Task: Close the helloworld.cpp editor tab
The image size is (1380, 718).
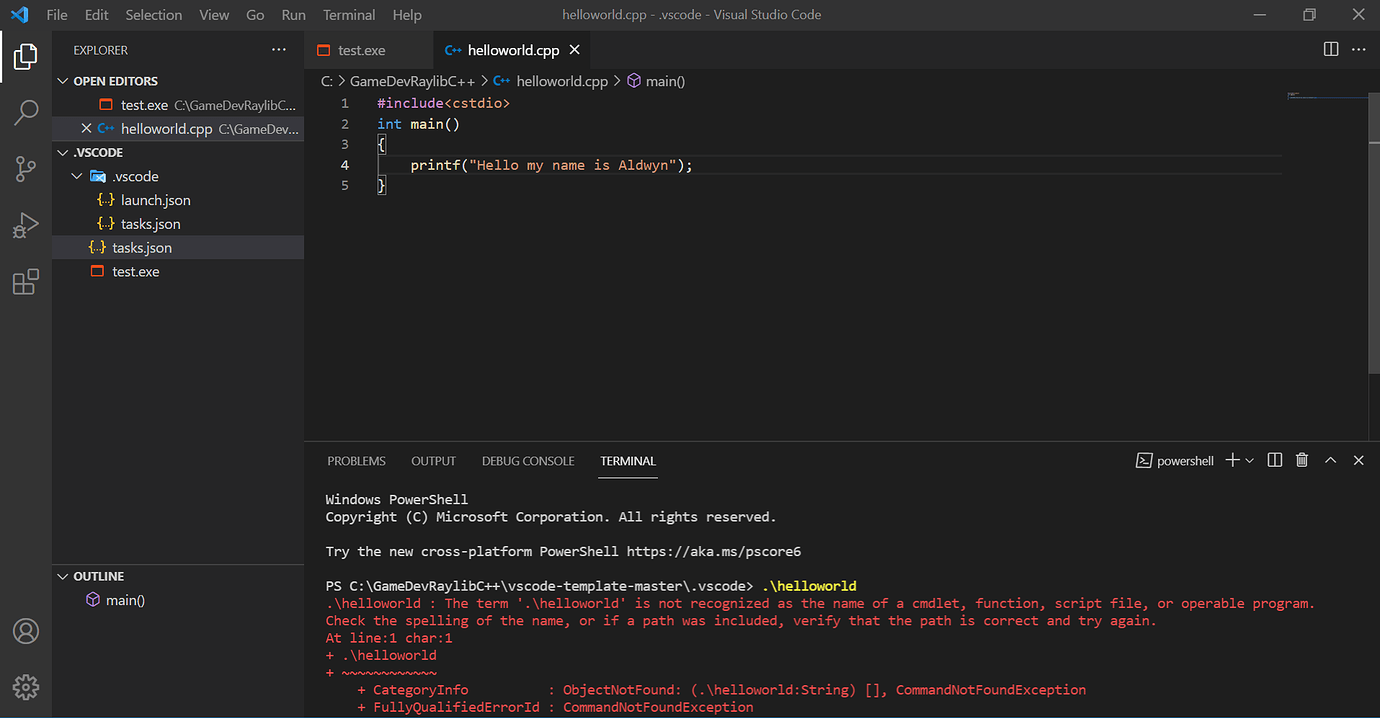Action: point(575,50)
